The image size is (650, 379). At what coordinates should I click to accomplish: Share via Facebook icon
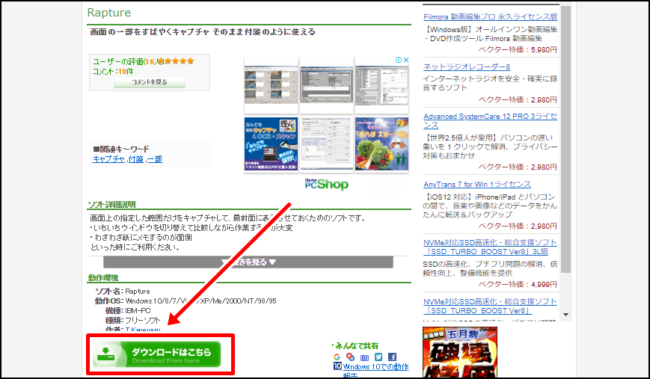click(392, 357)
